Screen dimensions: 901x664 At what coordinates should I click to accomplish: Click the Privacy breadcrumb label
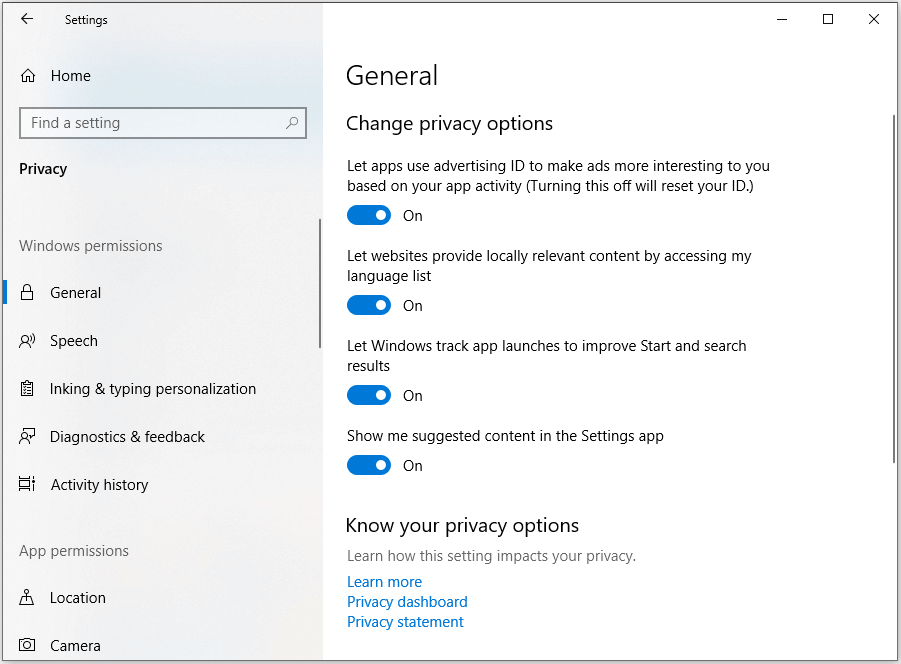tap(43, 168)
